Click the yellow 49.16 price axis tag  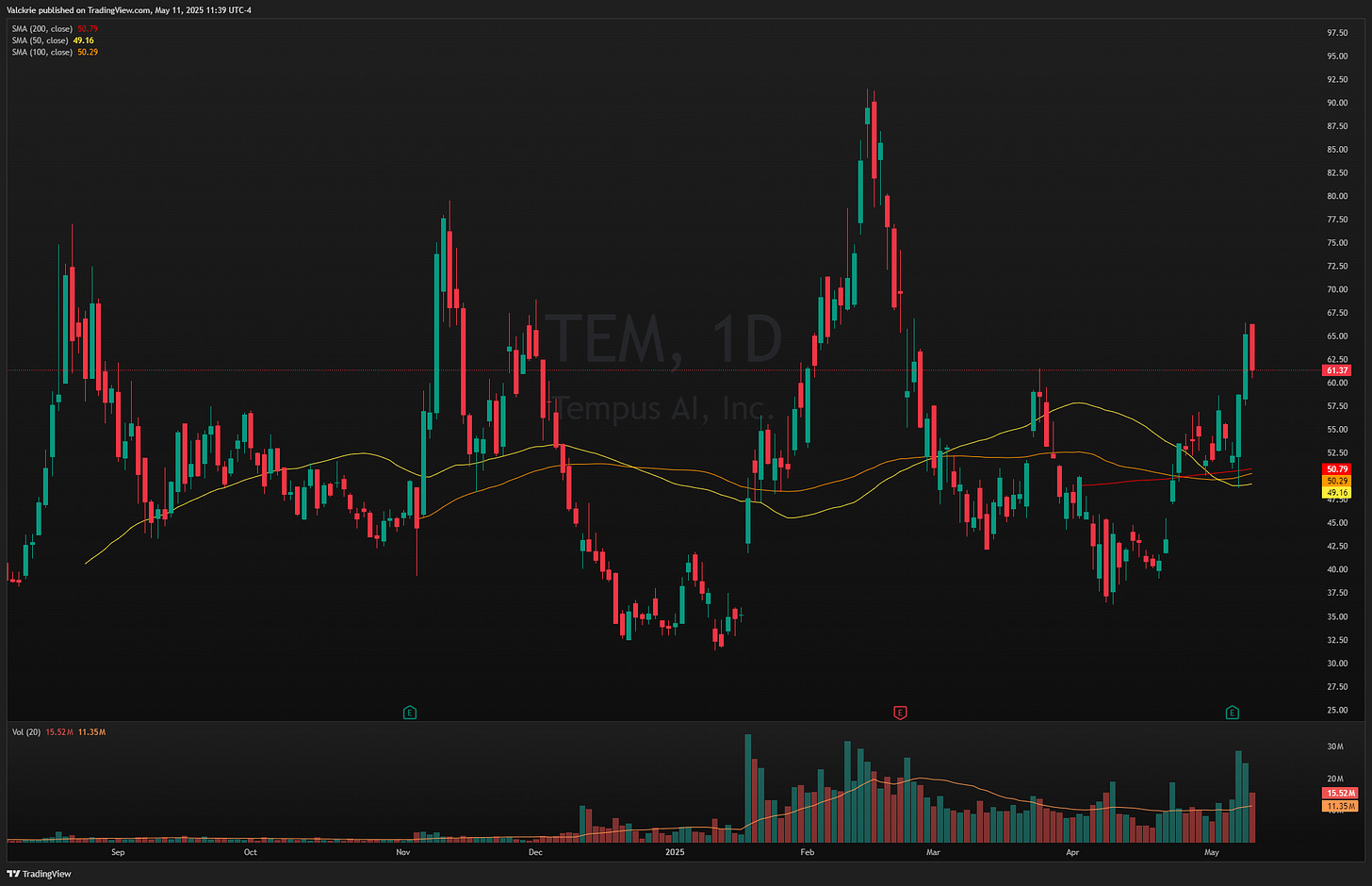click(1337, 493)
